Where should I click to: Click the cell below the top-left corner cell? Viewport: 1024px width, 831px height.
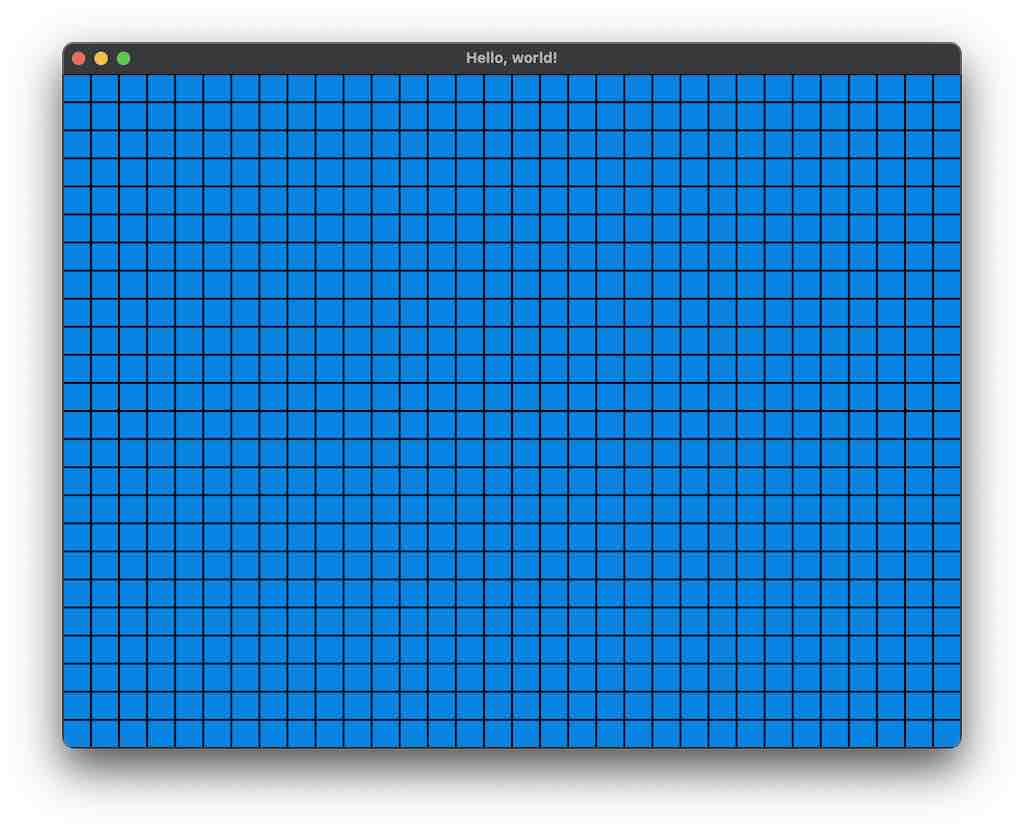pos(78,117)
